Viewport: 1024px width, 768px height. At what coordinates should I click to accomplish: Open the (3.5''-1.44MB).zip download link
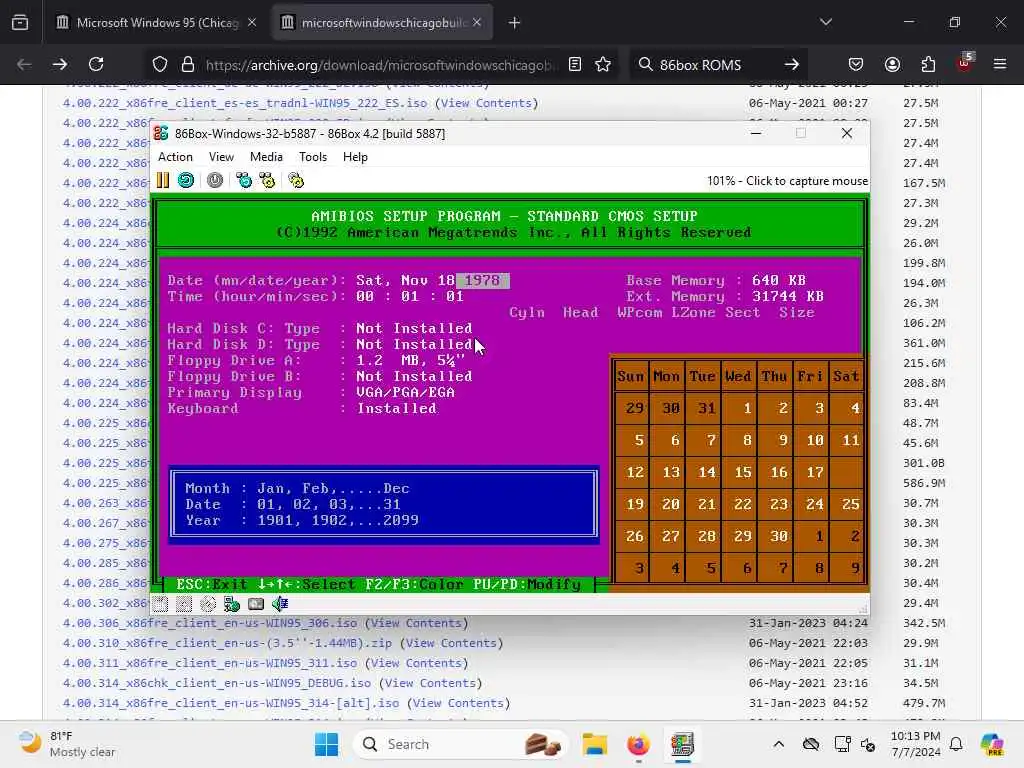tap(227, 643)
